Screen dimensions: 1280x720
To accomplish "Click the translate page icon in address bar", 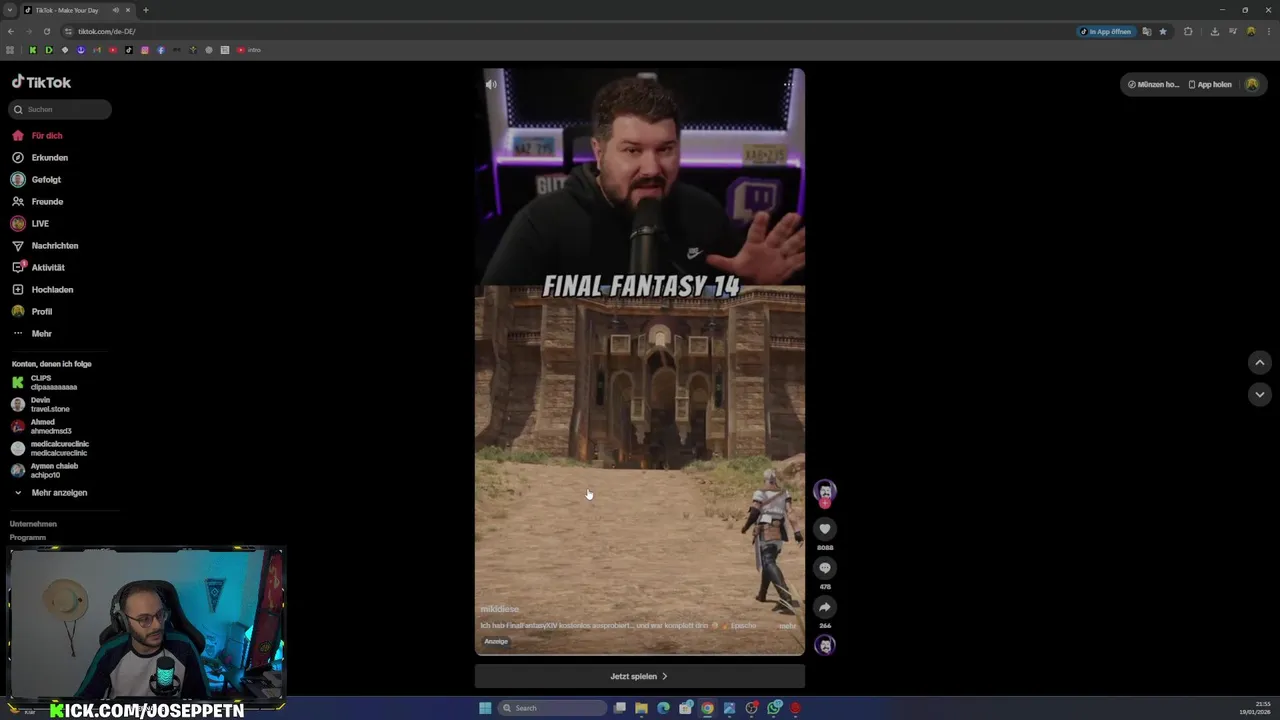I will point(1147,31).
